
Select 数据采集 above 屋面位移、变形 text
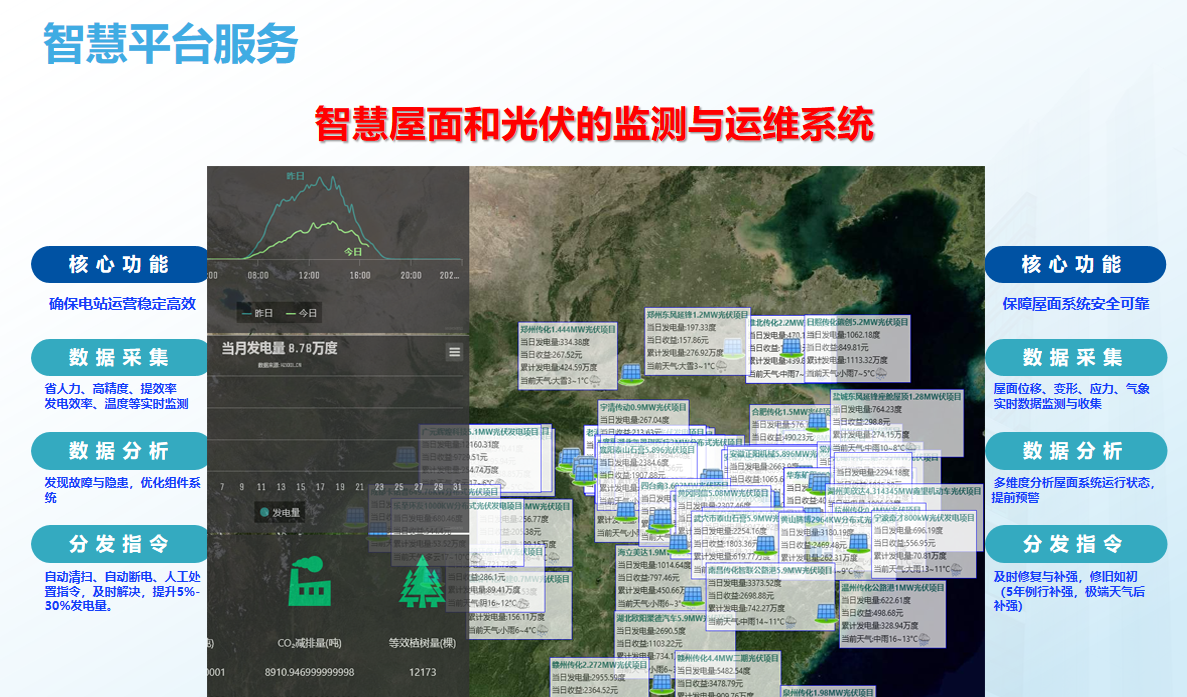point(1074,358)
